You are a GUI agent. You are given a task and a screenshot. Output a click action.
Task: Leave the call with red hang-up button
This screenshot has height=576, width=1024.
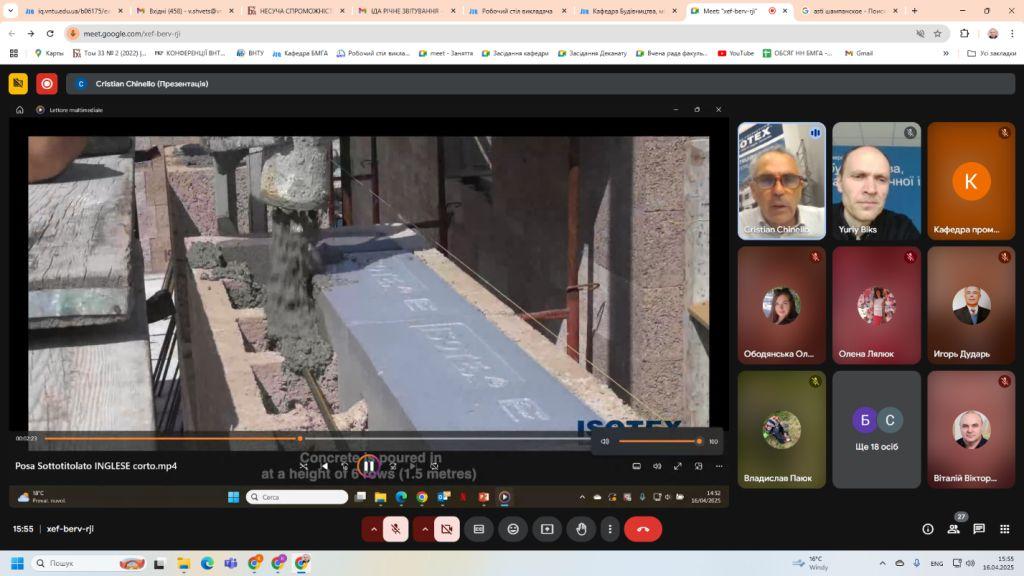click(x=643, y=529)
